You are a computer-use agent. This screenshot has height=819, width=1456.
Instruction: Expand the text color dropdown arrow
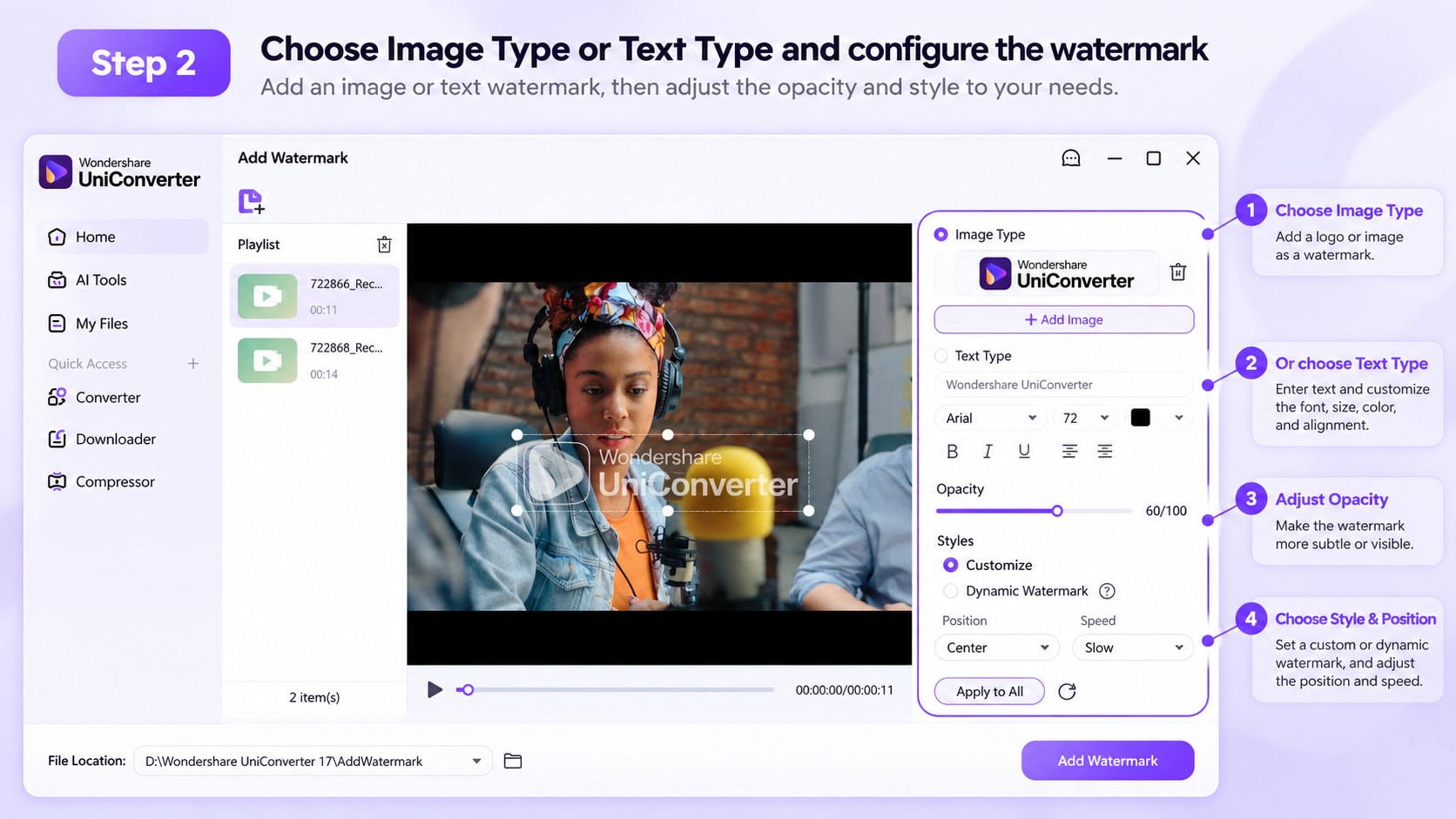pos(1178,418)
